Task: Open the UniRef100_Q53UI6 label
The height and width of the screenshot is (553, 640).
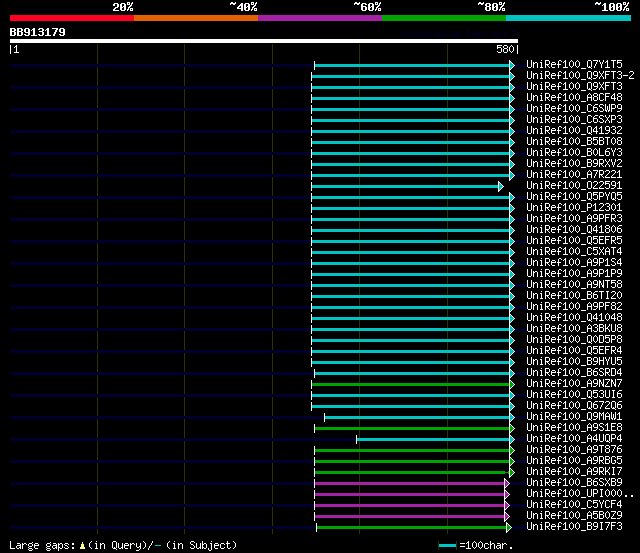Action: [574, 395]
